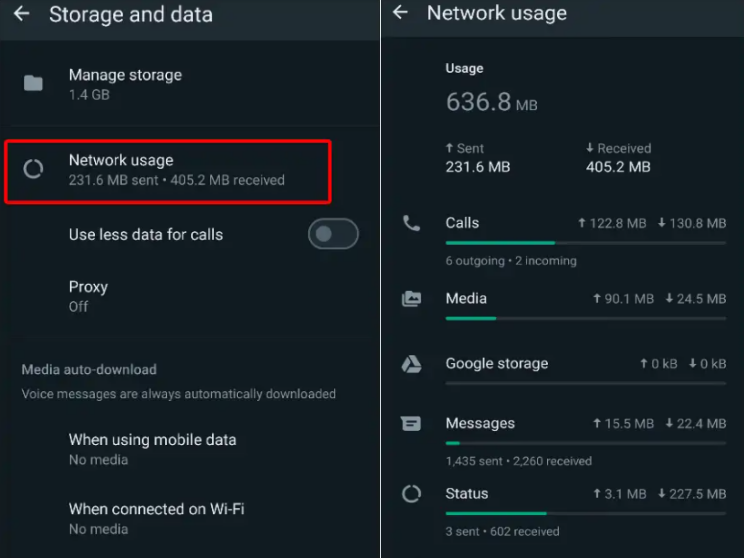Screen dimensions: 744x558
Task: Click the Manage storage folder icon
Action: click(33, 84)
